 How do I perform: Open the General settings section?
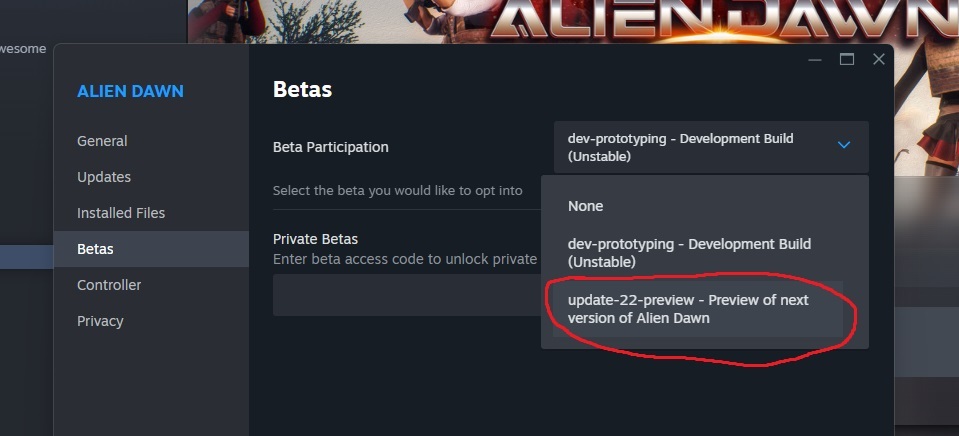[102, 141]
